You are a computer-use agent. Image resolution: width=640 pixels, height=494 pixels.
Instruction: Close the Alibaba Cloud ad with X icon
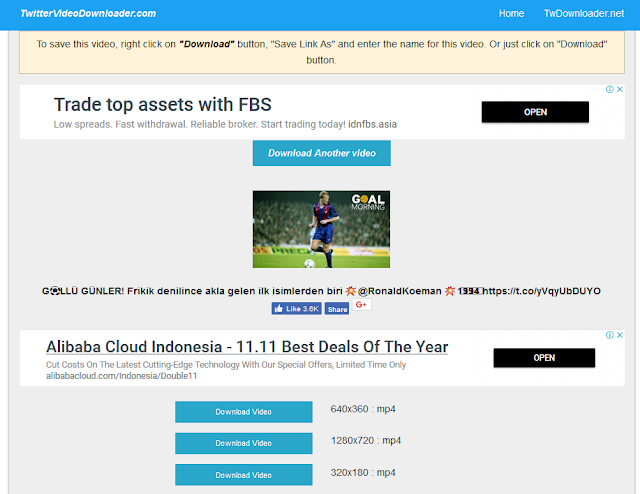coord(620,335)
